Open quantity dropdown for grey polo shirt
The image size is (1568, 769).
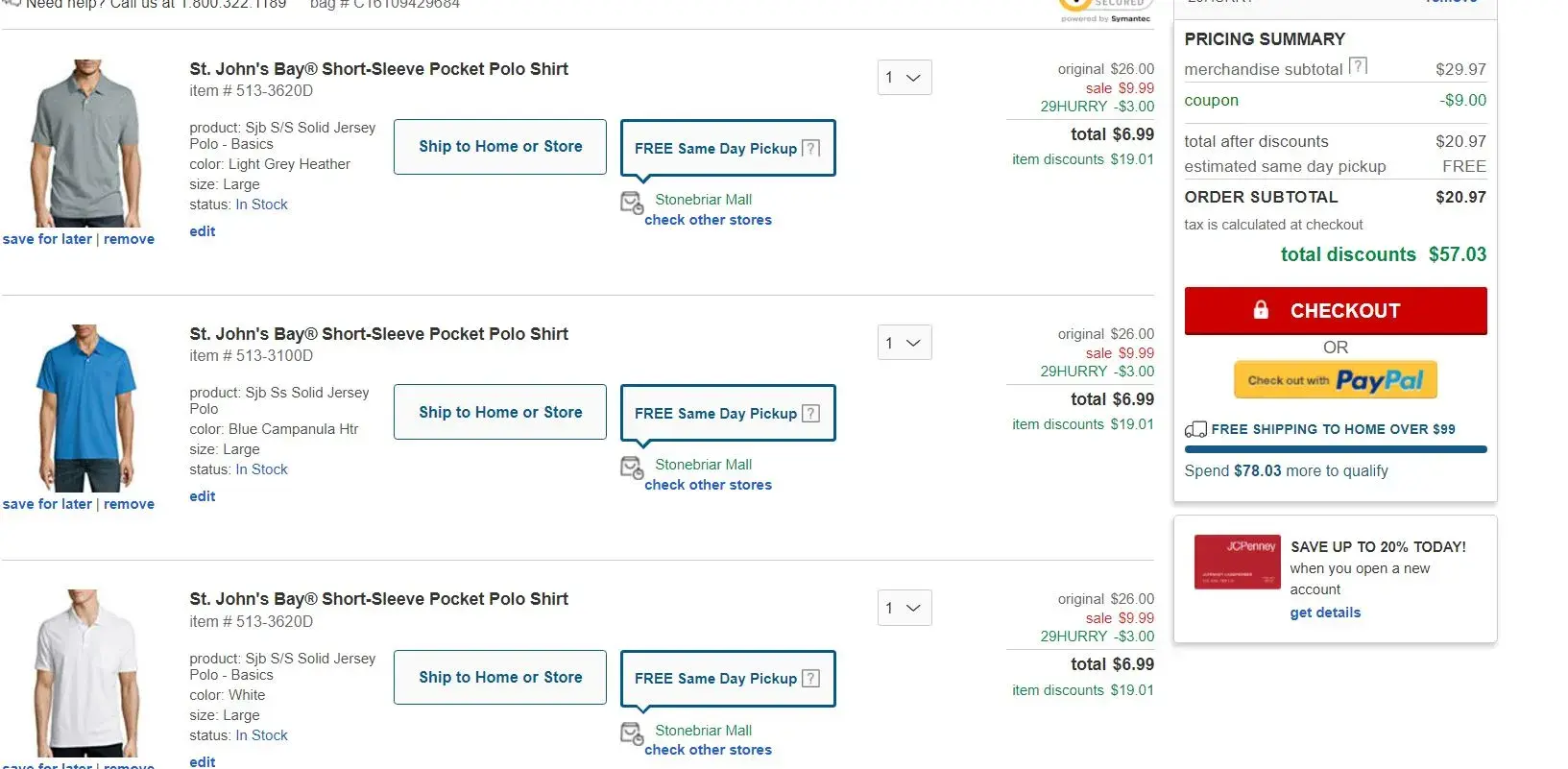point(905,78)
